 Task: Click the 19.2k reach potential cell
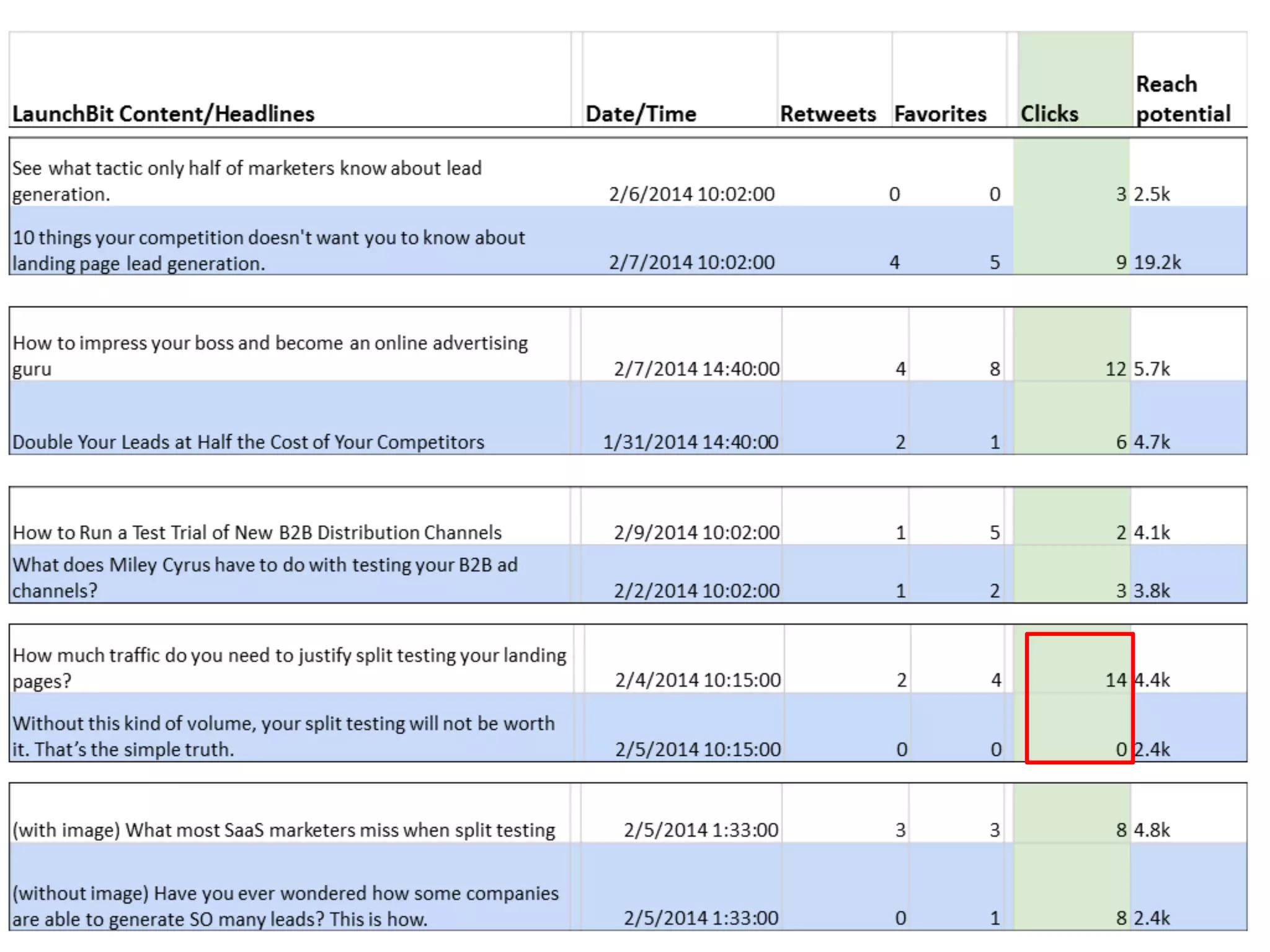pos(1157,262)
